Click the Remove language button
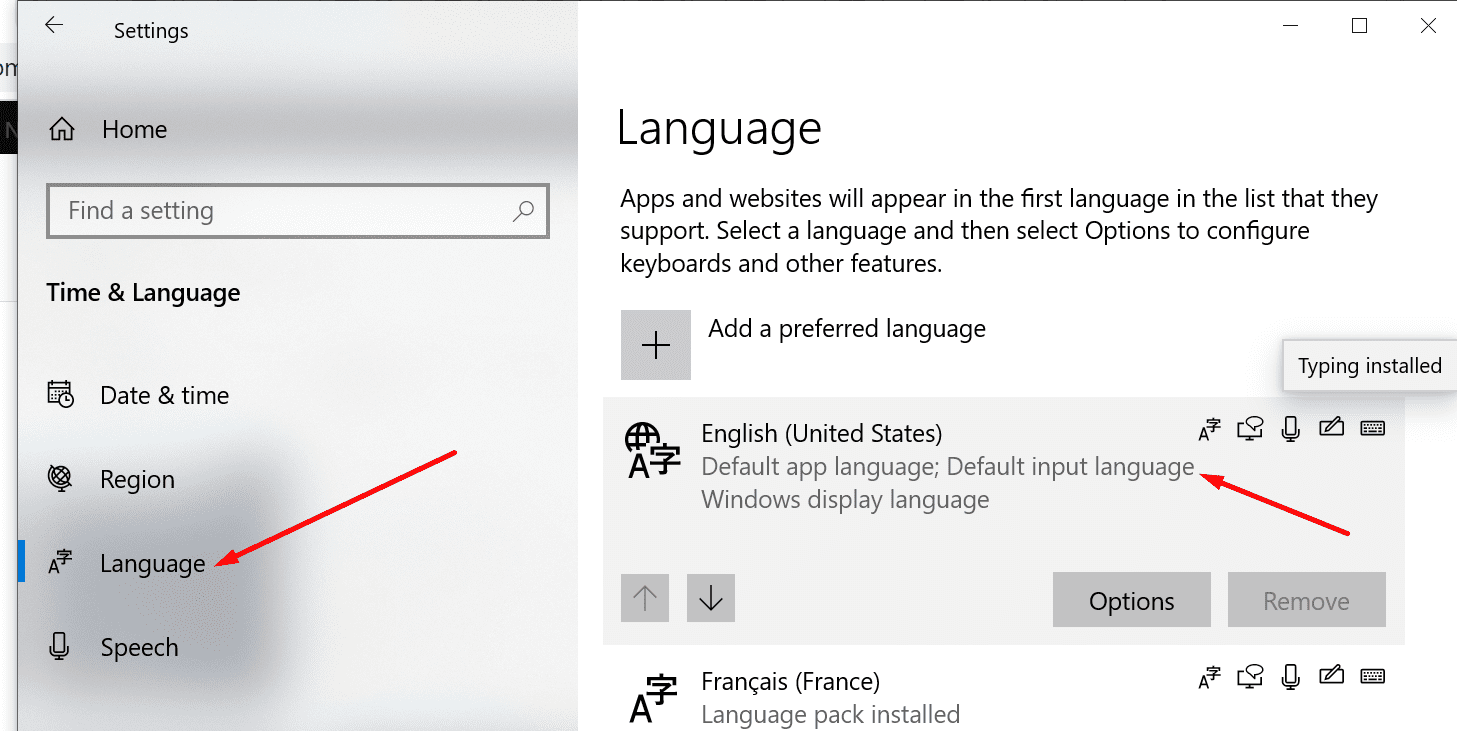Viewport: 1457px width, 731px height. 1307,600
